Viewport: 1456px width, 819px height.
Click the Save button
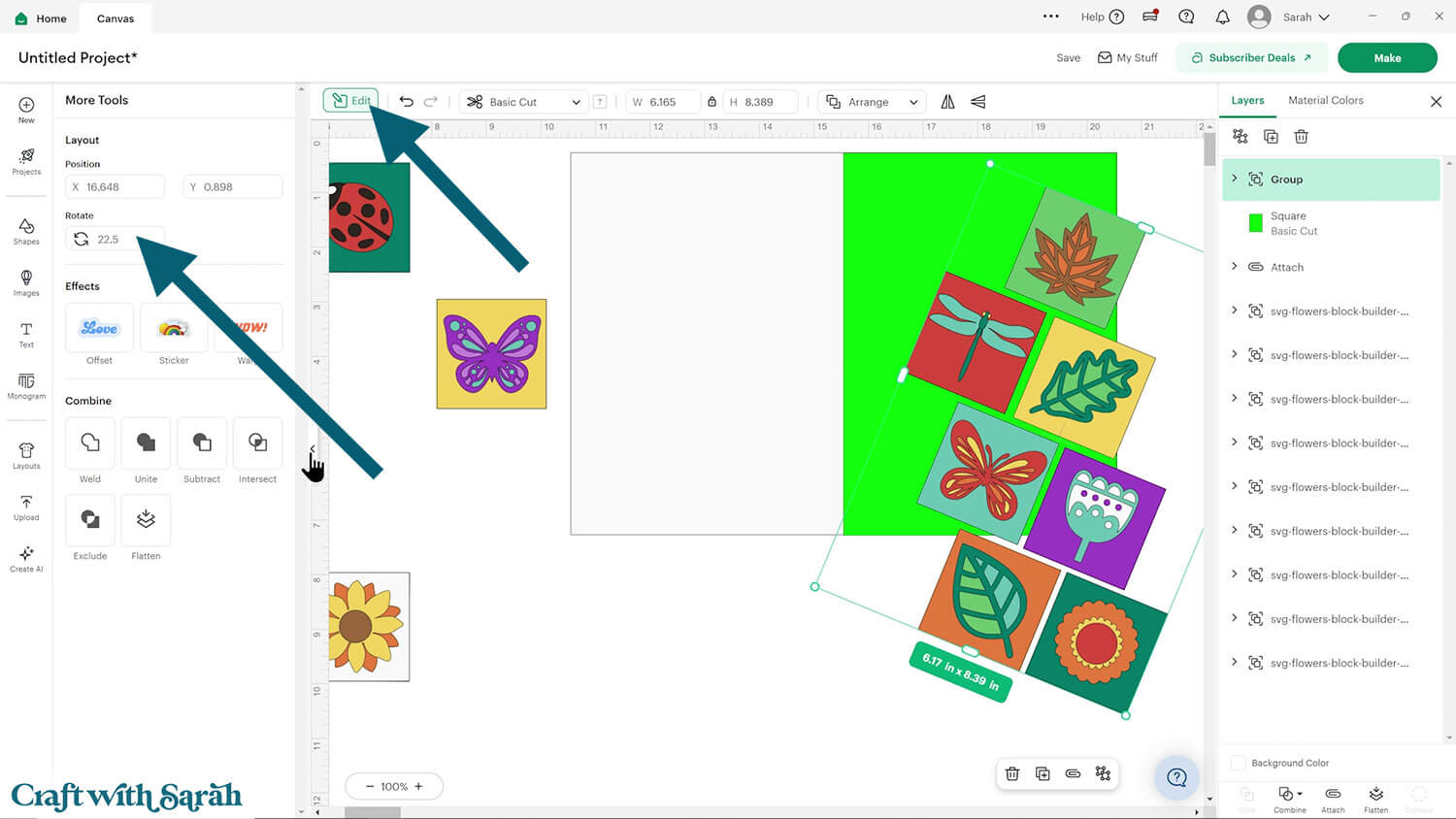click(x=1068, y=57)
